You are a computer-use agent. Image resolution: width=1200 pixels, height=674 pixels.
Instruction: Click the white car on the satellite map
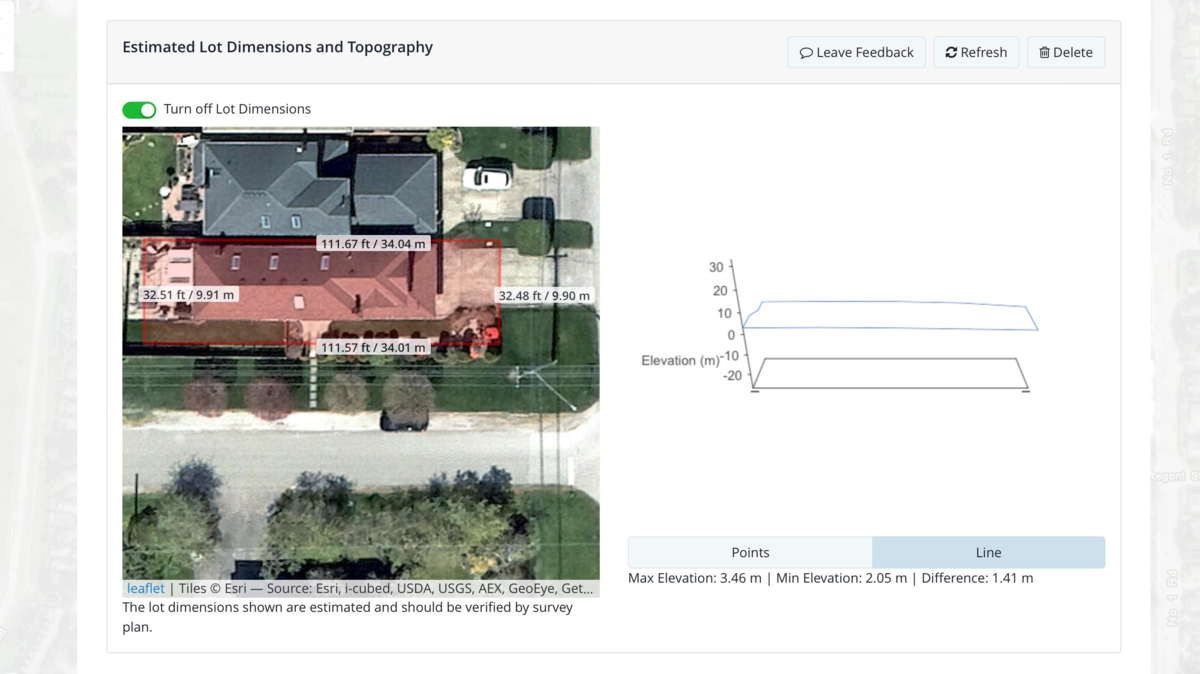[487, 178]
